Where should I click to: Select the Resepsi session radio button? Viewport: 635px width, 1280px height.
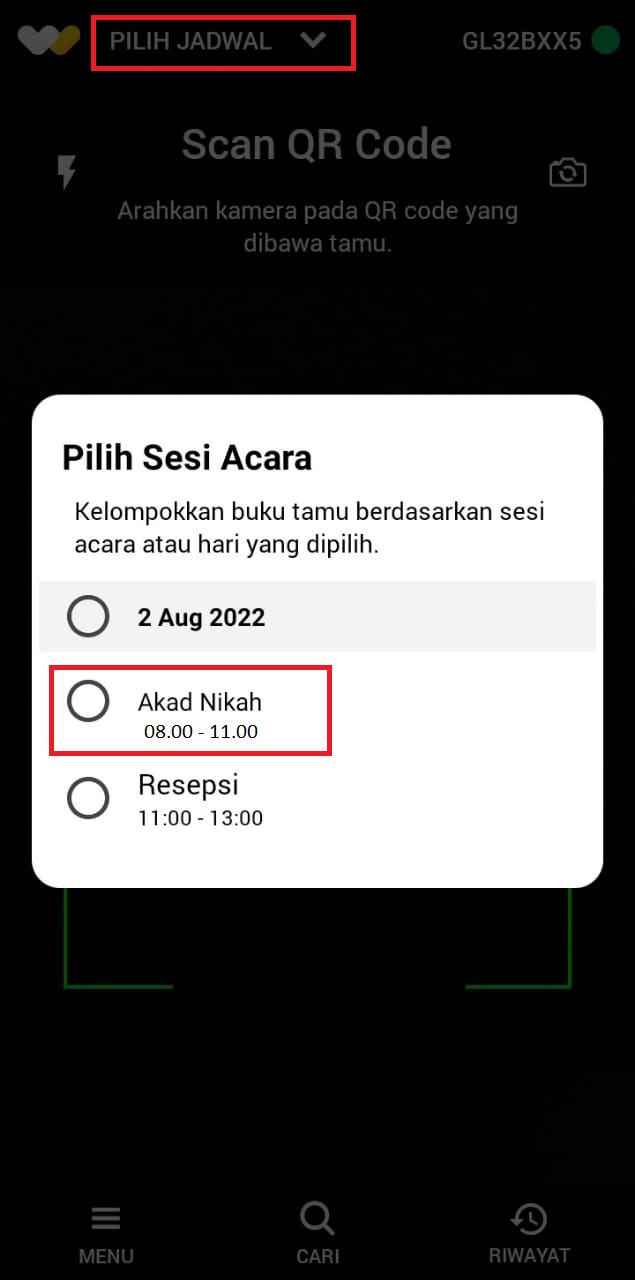(x=88, y=798)
